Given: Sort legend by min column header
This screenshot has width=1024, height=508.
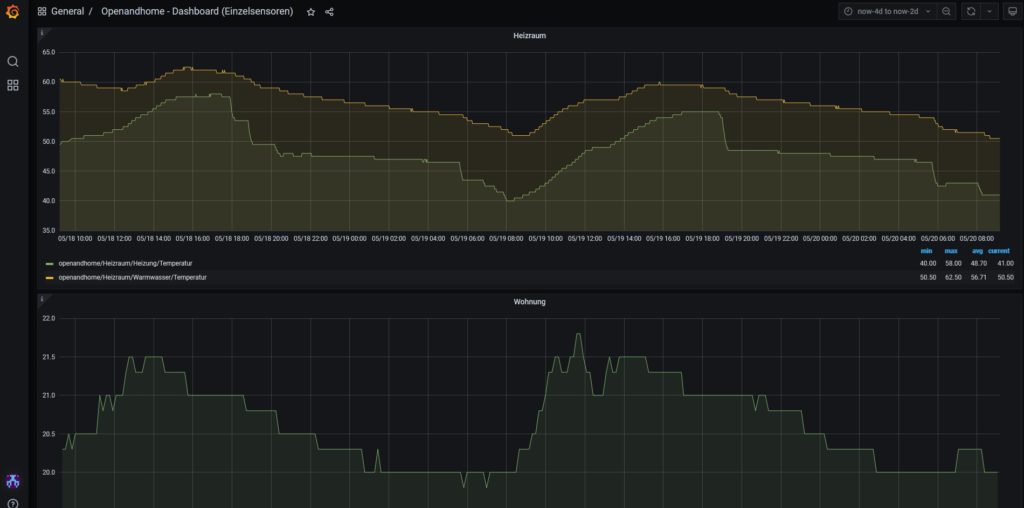Looking at the screenshot, I should tap(926, 251).
